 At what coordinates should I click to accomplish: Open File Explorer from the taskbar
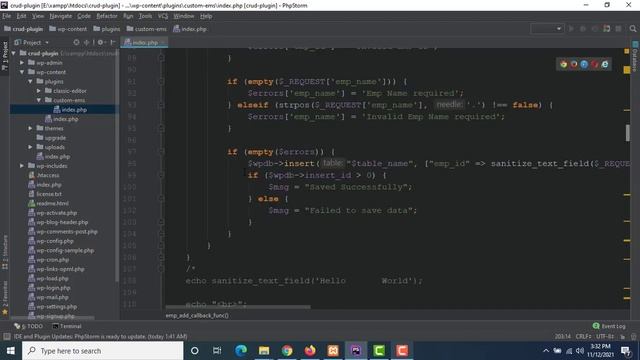(x=264, y=351)
